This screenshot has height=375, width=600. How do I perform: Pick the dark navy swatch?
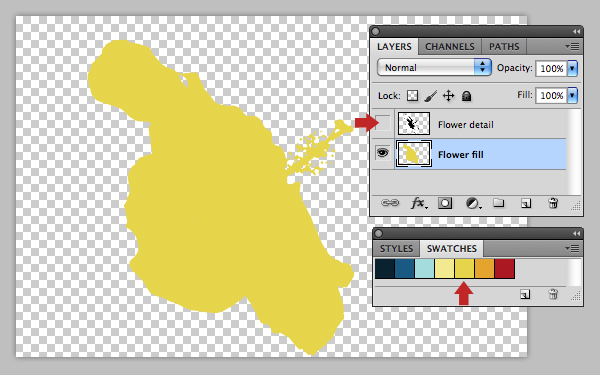(385, 269)
